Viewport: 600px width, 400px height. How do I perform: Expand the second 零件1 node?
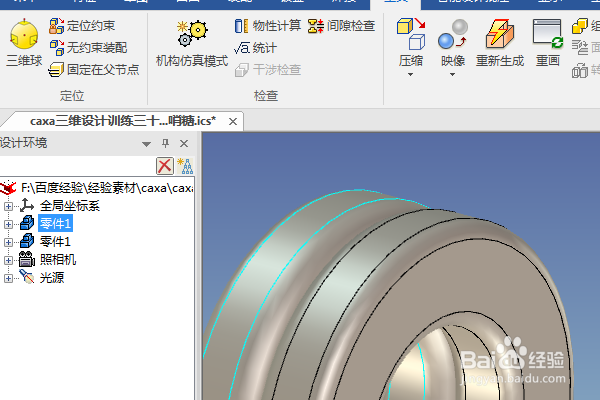click(8, 242)
